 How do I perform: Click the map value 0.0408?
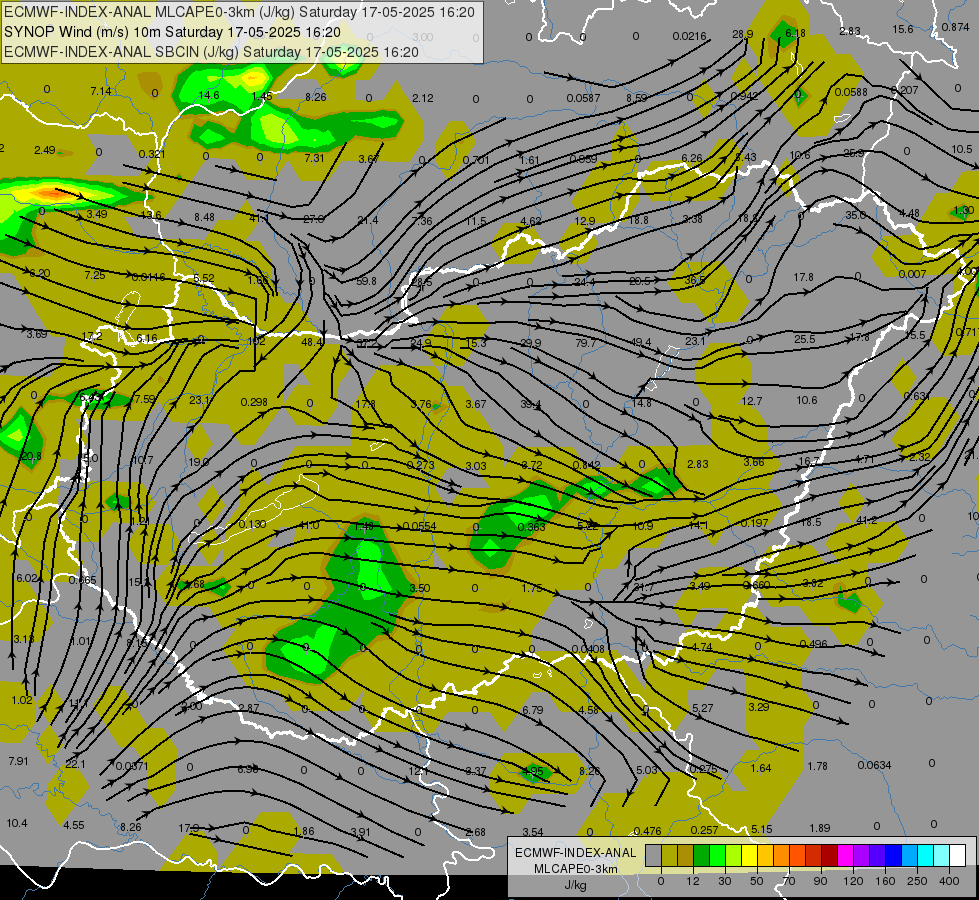click(588, 650)
